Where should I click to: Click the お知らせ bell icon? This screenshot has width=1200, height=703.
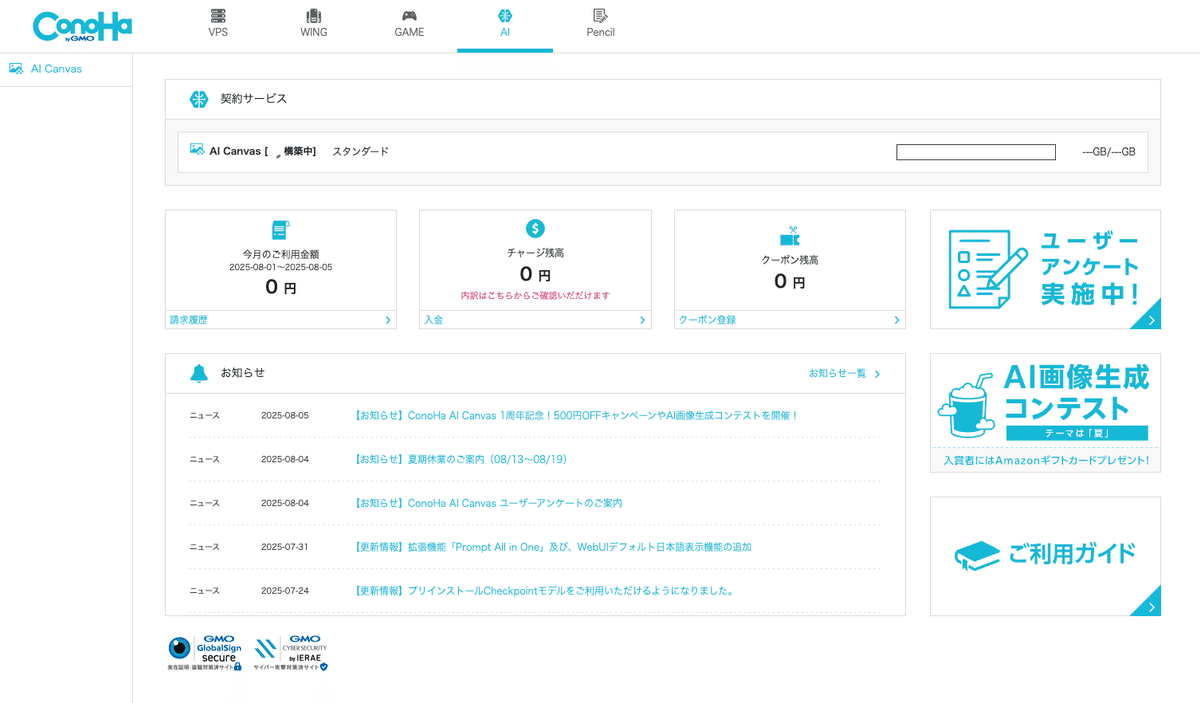pos(199,373)
